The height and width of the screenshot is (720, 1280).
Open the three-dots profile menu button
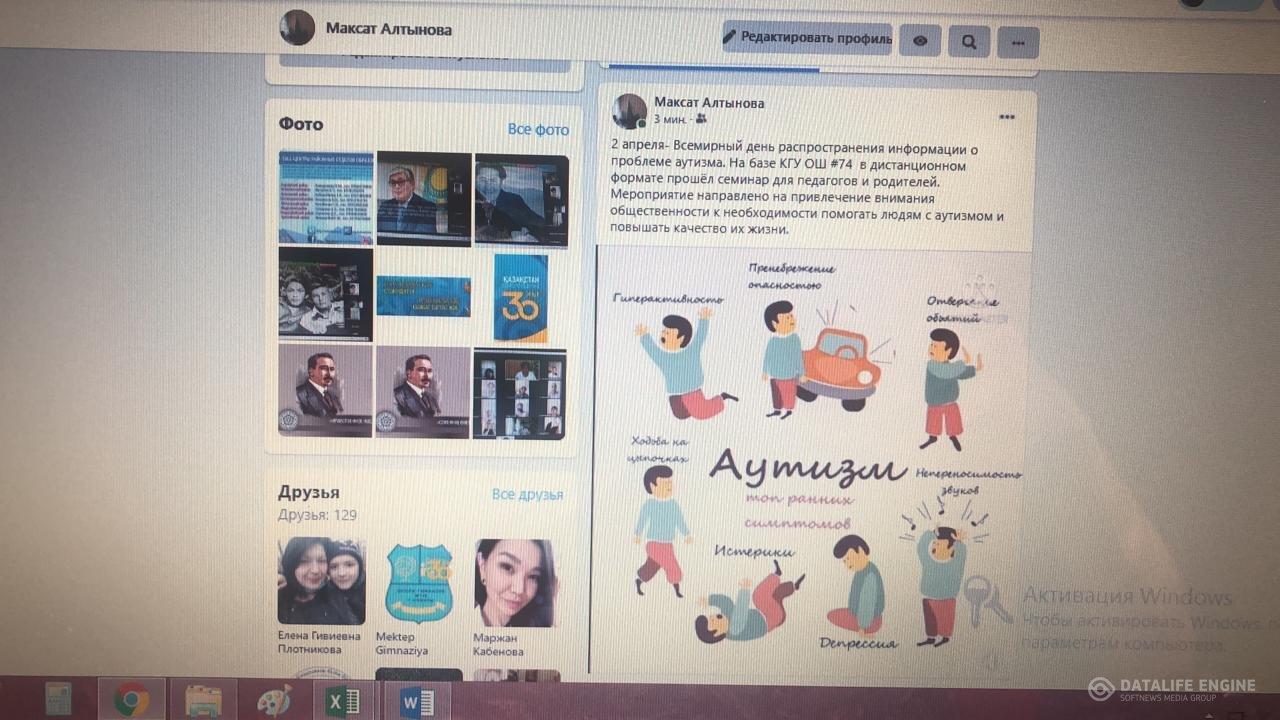coord(1018,43)
